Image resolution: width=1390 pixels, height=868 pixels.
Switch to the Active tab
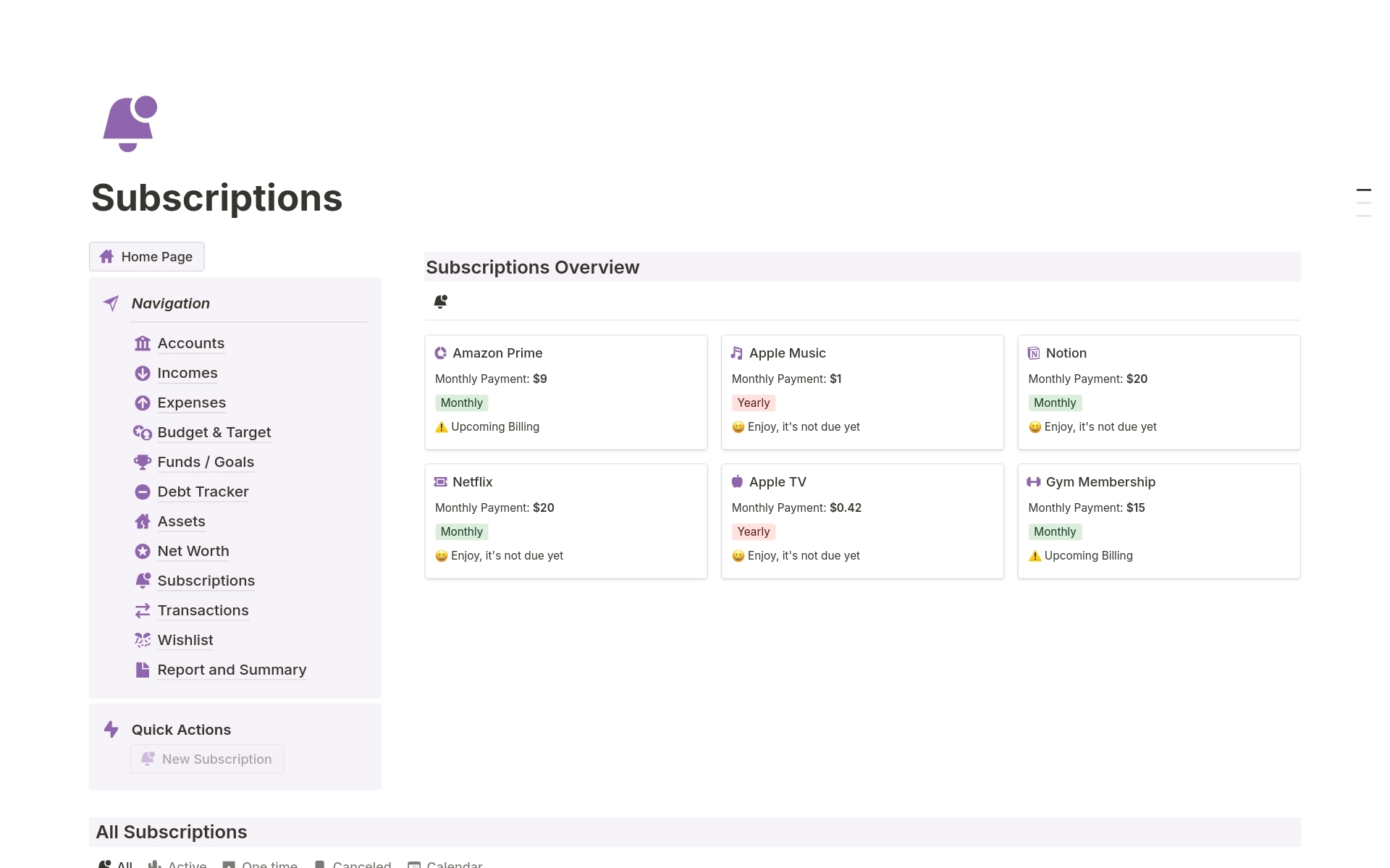[177, 864]
